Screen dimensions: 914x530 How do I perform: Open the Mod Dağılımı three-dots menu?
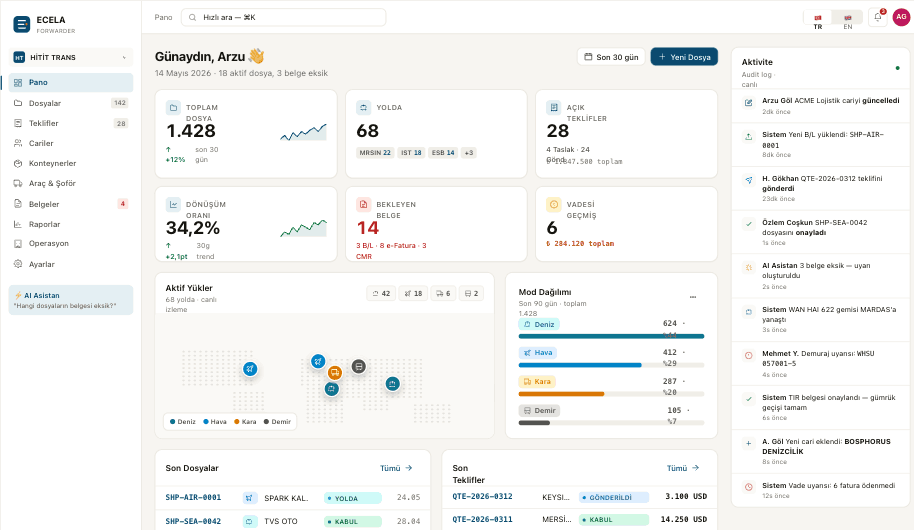[692, 297]
